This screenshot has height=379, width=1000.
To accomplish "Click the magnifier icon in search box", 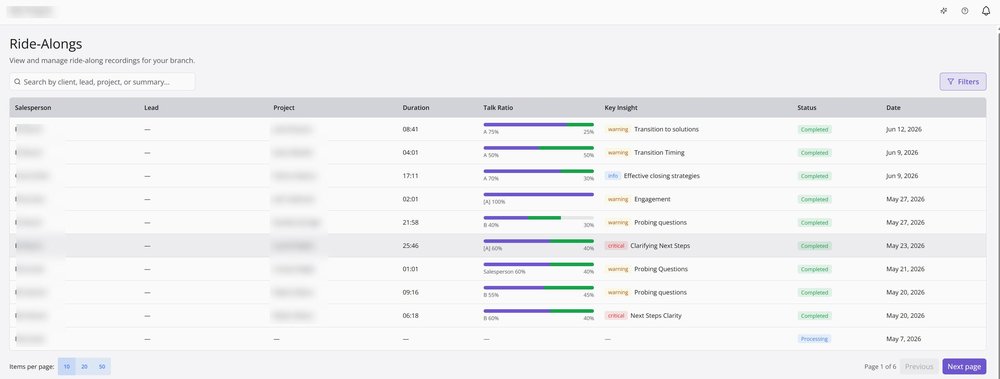I will point(17,82).
